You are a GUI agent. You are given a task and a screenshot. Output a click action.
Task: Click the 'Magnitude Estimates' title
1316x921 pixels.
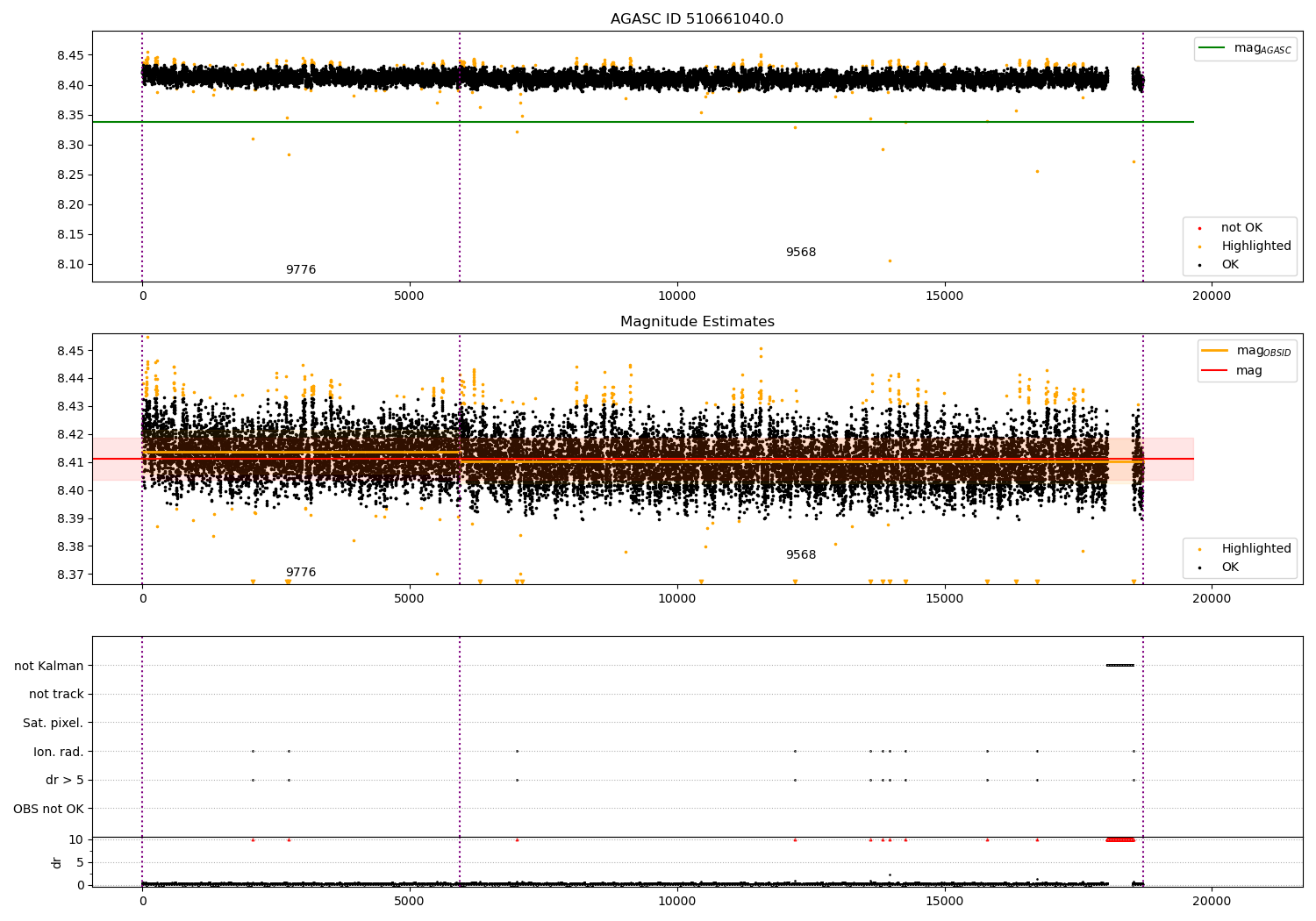tap(697, 322)
